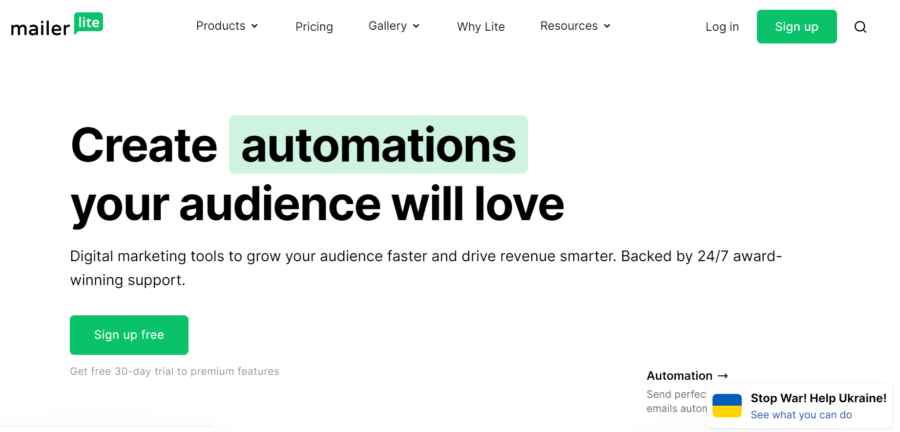Expand the Gallery chevron
The width and height of the screenshot is (900, 432).
coord(416,26)
